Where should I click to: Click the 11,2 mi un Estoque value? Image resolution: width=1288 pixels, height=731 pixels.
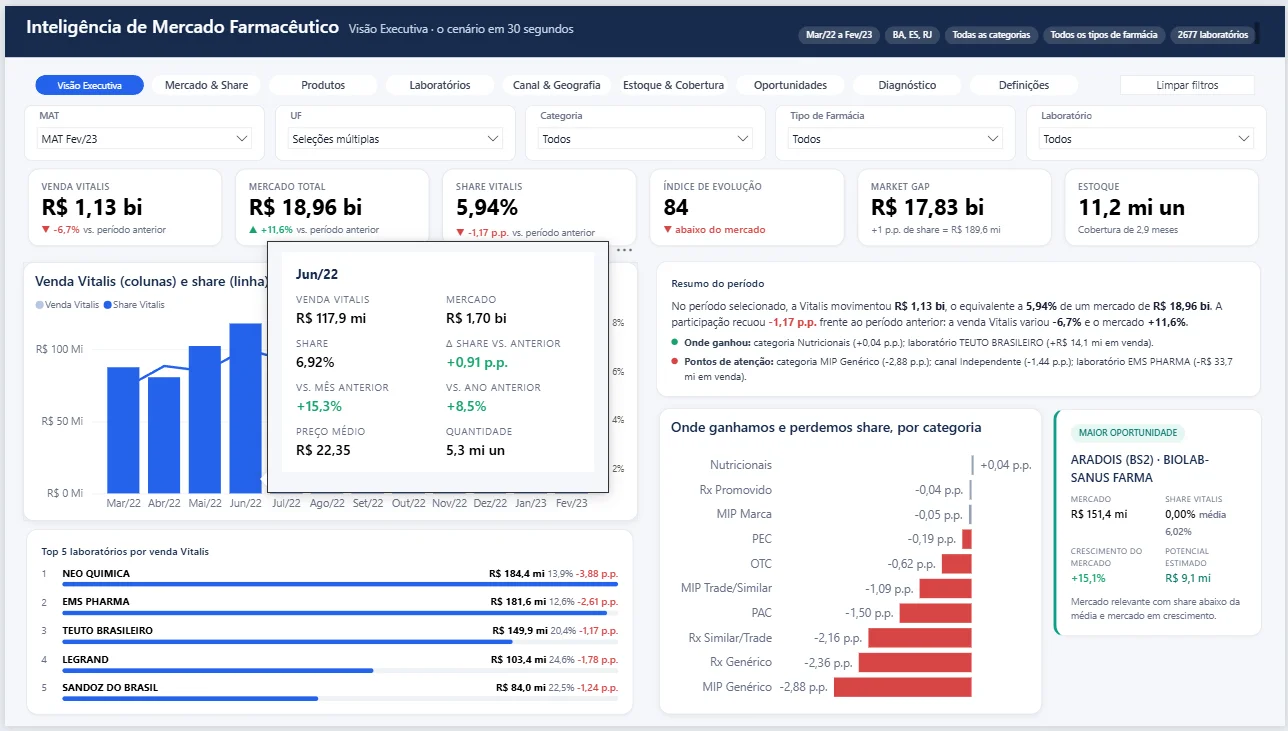pos(1131,208)
